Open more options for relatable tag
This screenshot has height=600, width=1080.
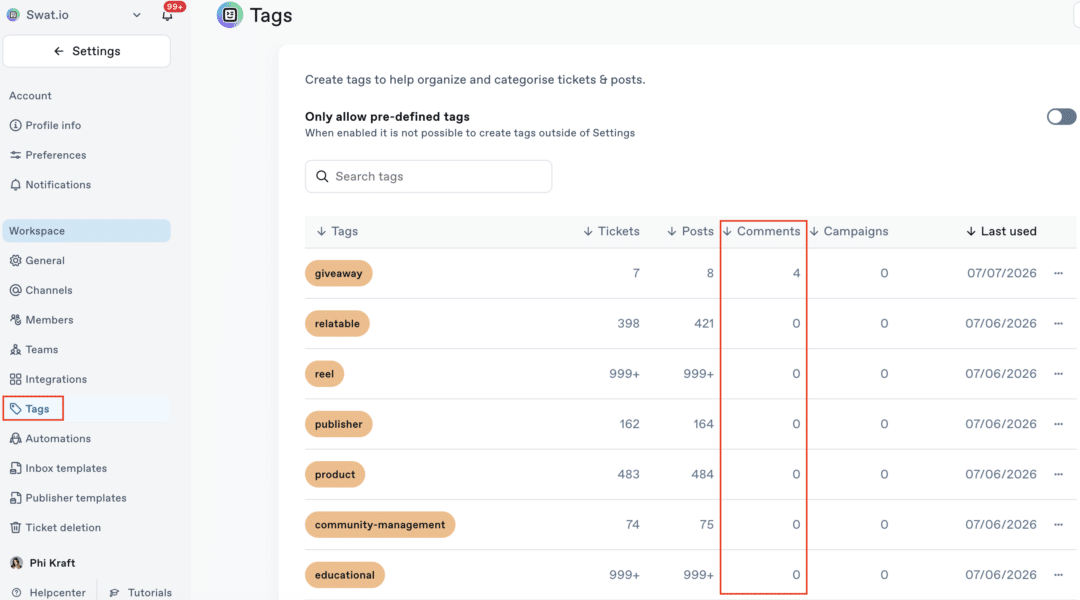coord(1058,324)
